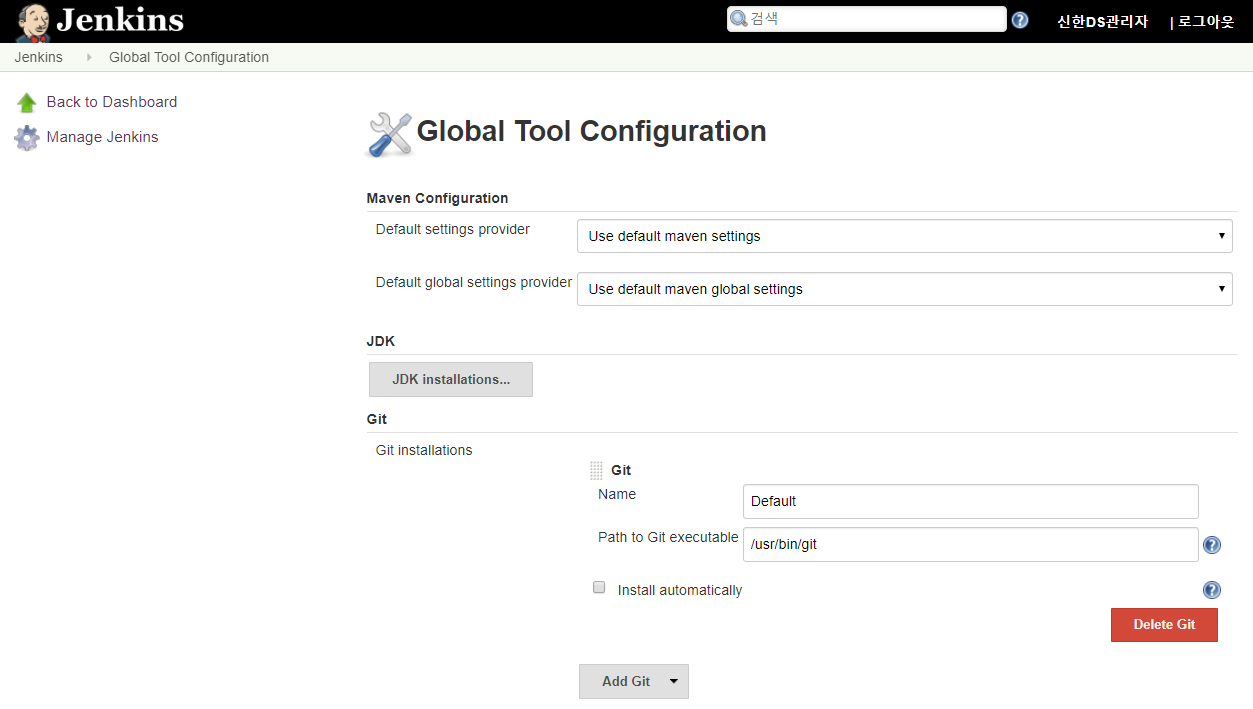Image resolution: width=1253 pixels, height=709 pixels.
Task: Open the Back to Dashboard link
Action: tap(112, 102)
